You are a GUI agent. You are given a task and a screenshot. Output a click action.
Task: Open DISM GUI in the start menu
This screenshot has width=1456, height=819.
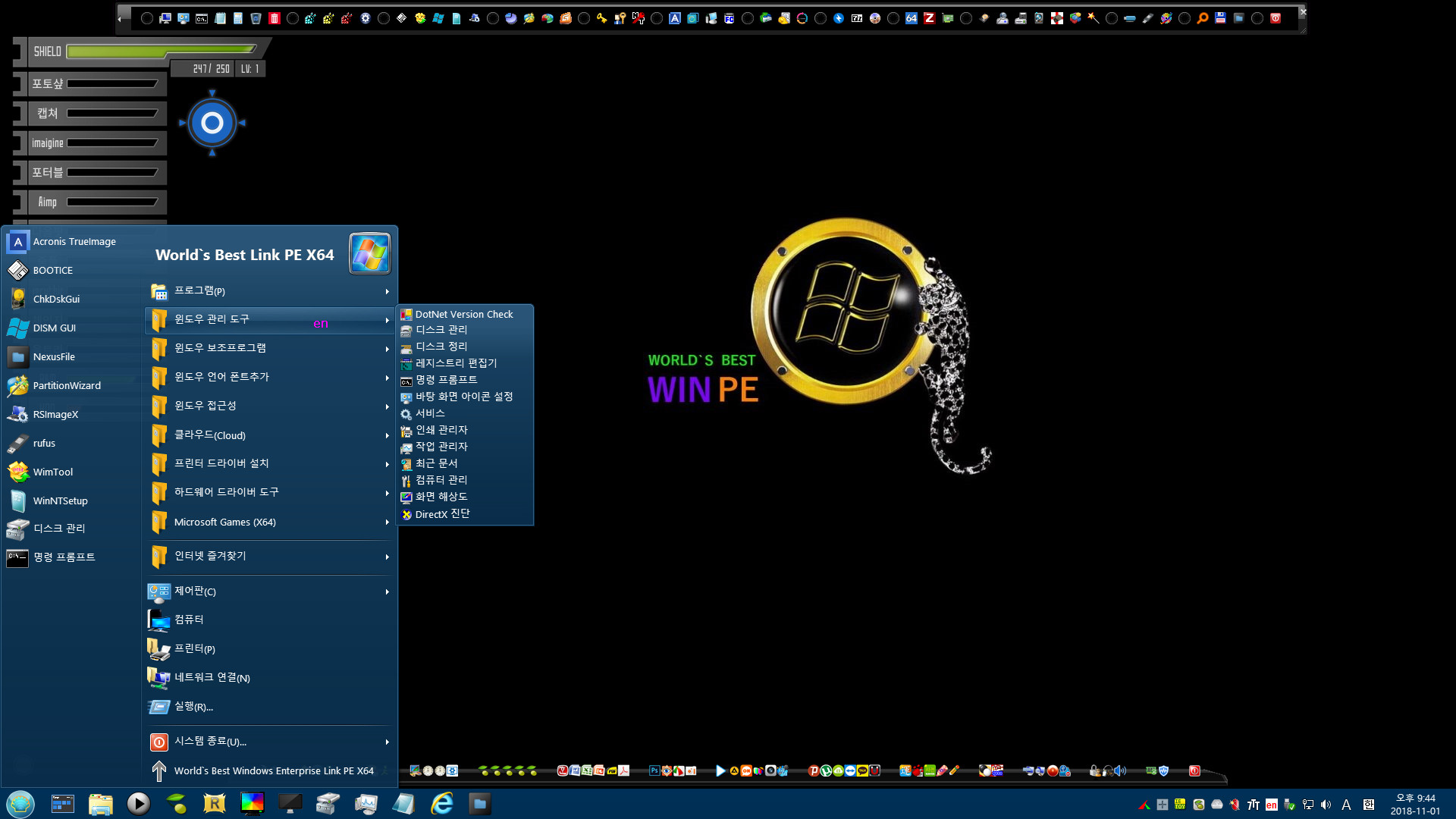pos(72,328)
